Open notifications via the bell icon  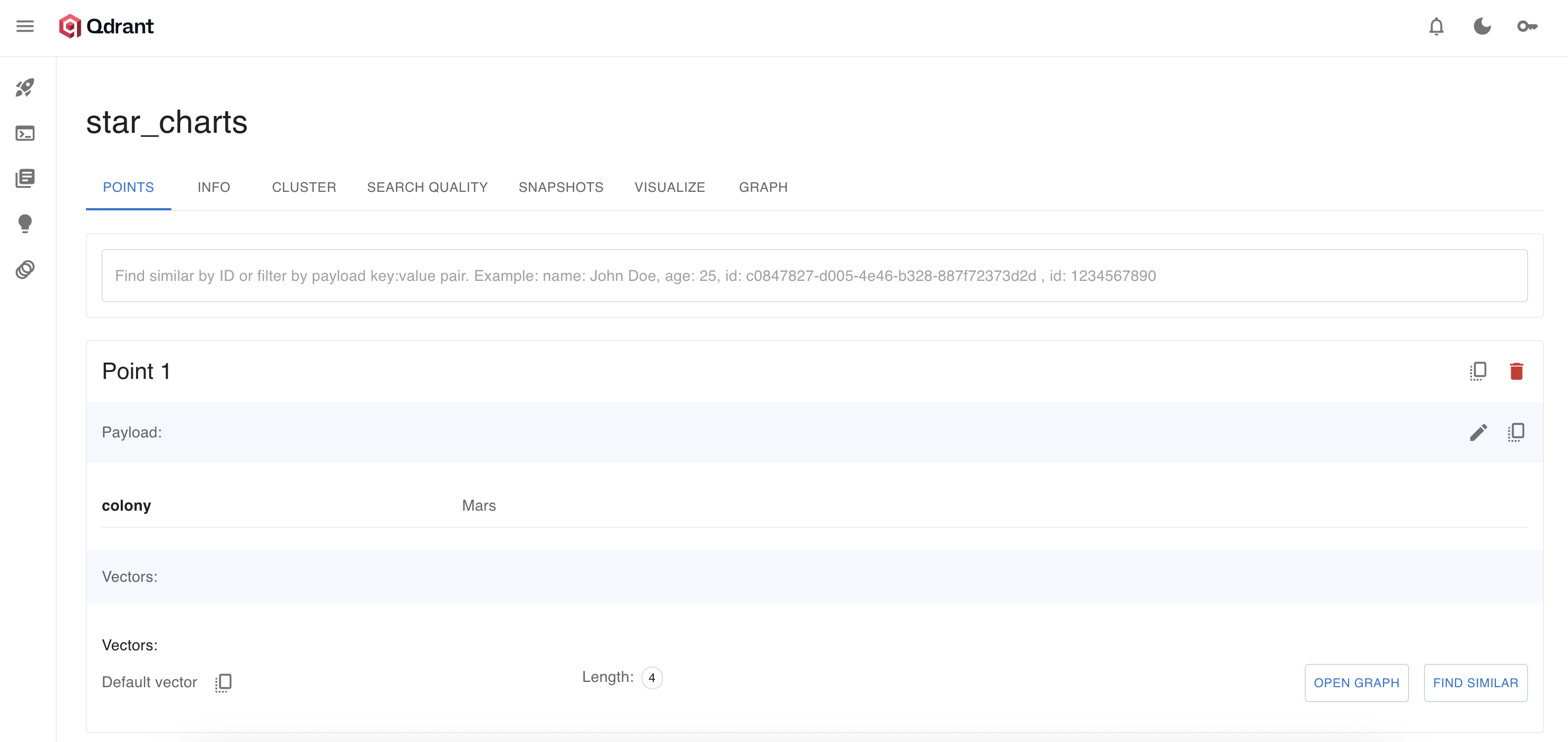(x=1436, y=27)
